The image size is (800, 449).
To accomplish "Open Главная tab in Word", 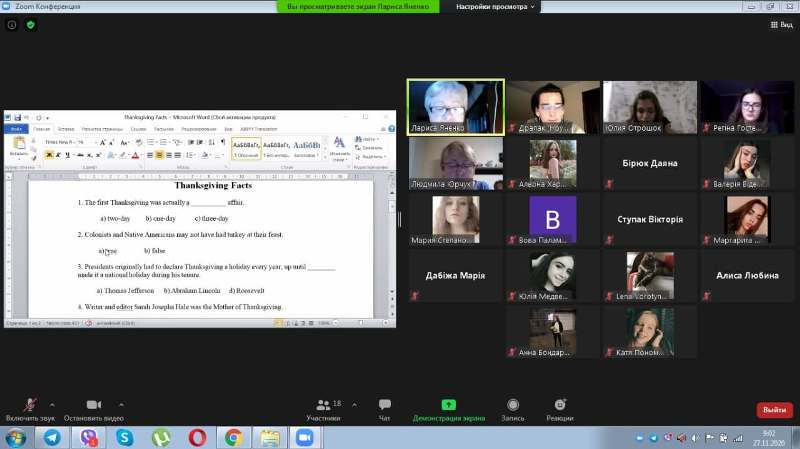I will pos(42,129).
